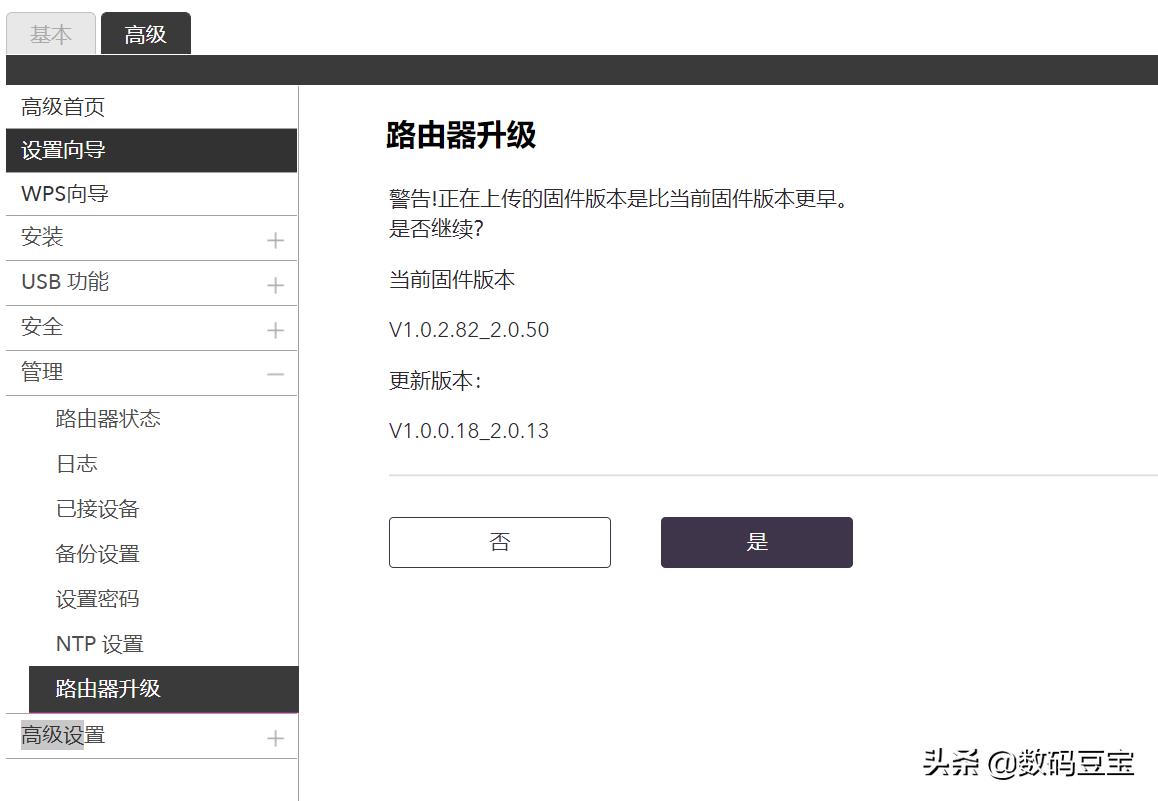Switch to the 基本 tab
The width and height of the screenshot is (1158, 801).
tap(50, 34)
